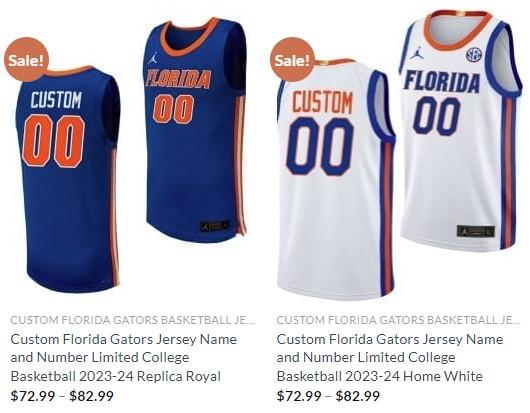Click the $72.99 – $82.99 price under the Royal jersey
The width and height of the screenshot is (530, 413).
pos(62,396)
